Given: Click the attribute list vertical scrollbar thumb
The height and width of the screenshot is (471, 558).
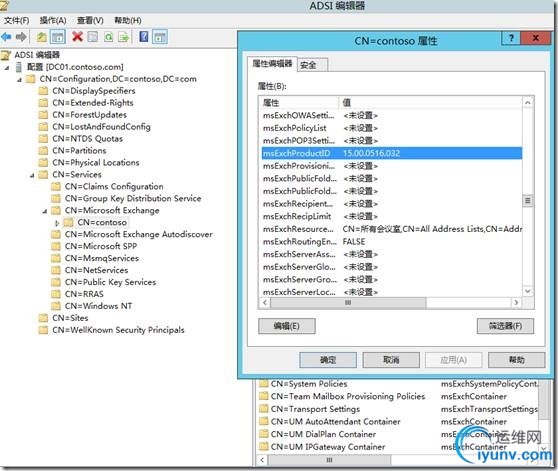Looking at the screenshot, I should (527, 201).
